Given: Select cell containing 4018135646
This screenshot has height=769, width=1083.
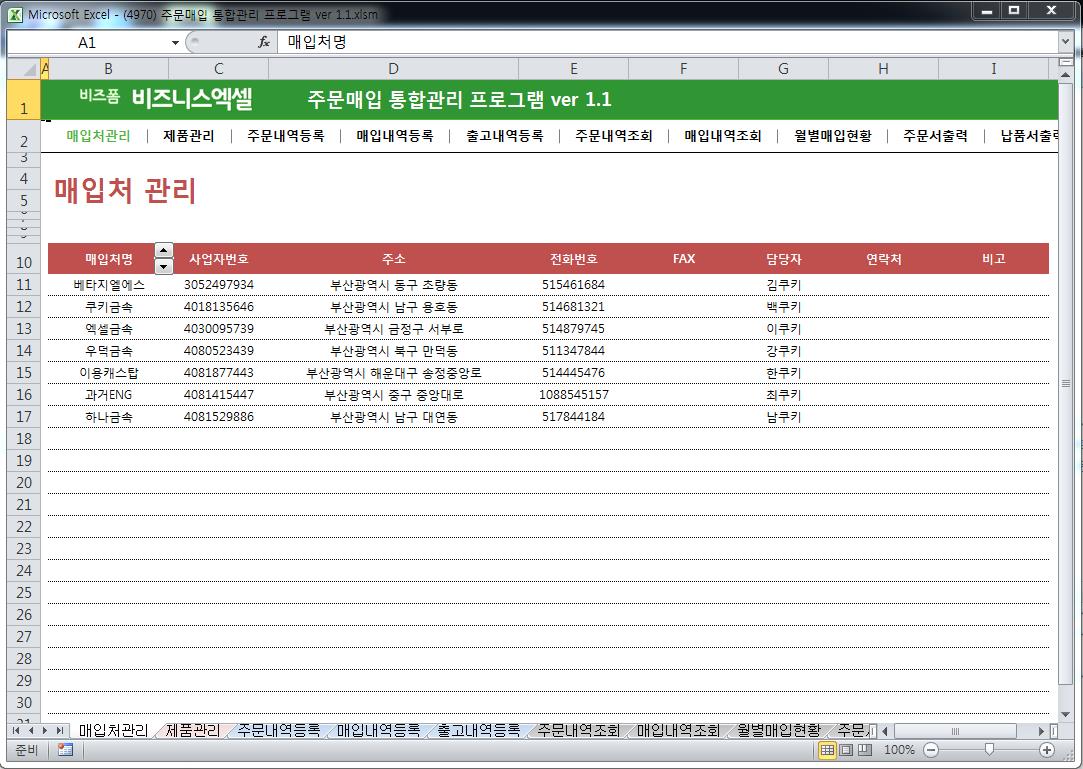Looking at the screenshot, I should (218, 307).
